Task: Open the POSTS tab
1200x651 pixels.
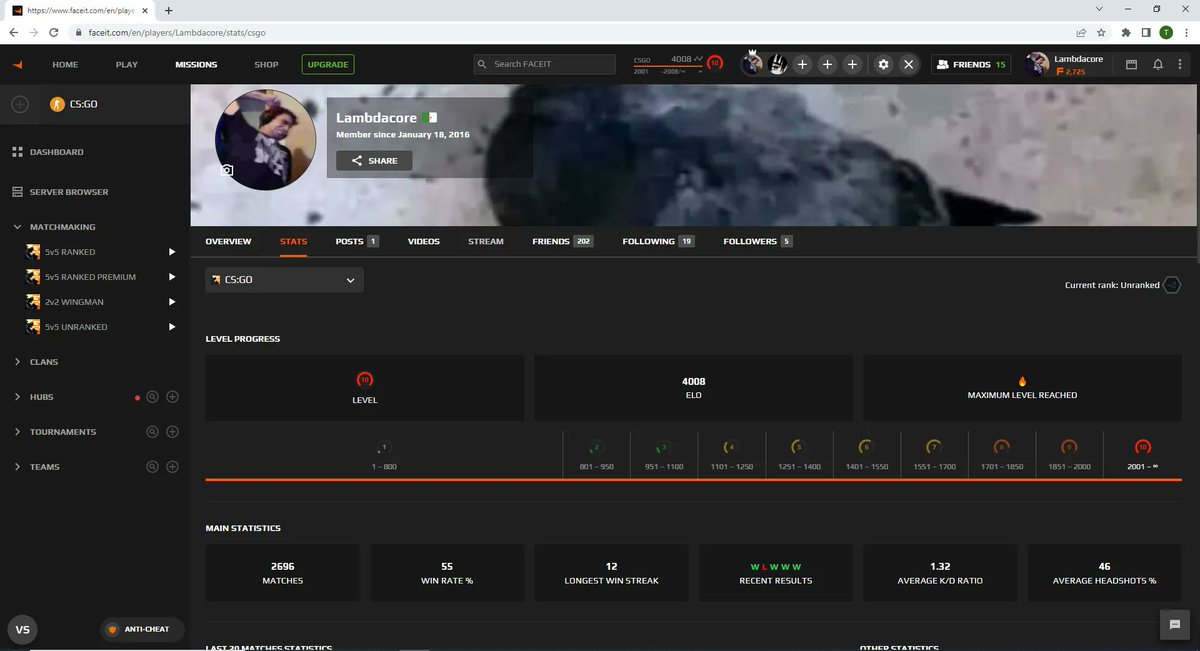Action: tap(357, 241)
